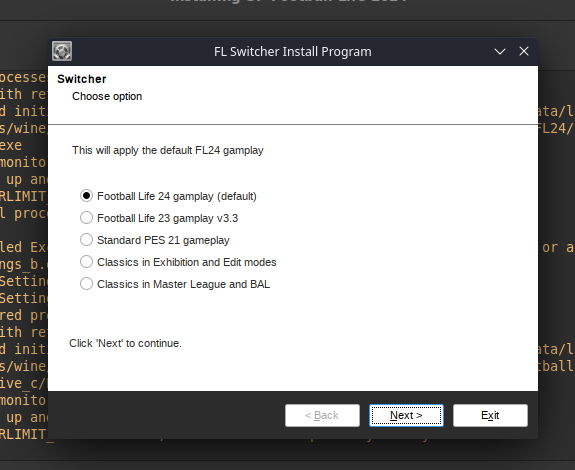Screen dimensions: 575x470
Task: Minimize the dialog with the chevron icon
Action: [500, 51]
